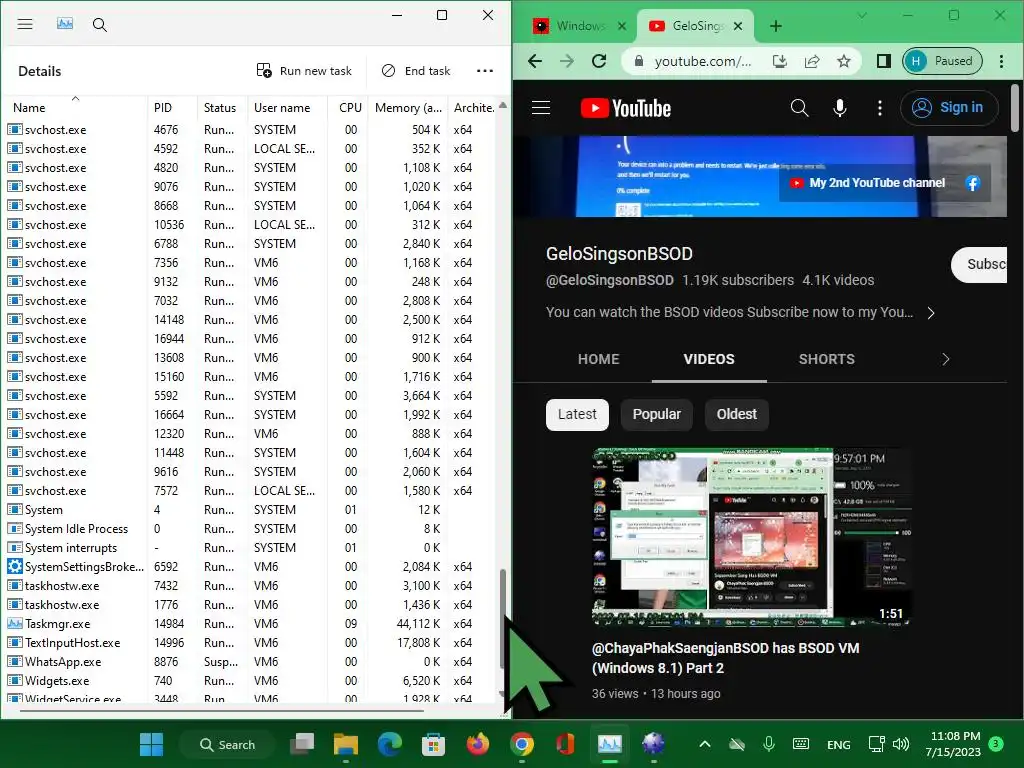This screenshot has height=768, width=1024.
Task: Click Sign in on YouTube
Action: click(x=950, y=108)
